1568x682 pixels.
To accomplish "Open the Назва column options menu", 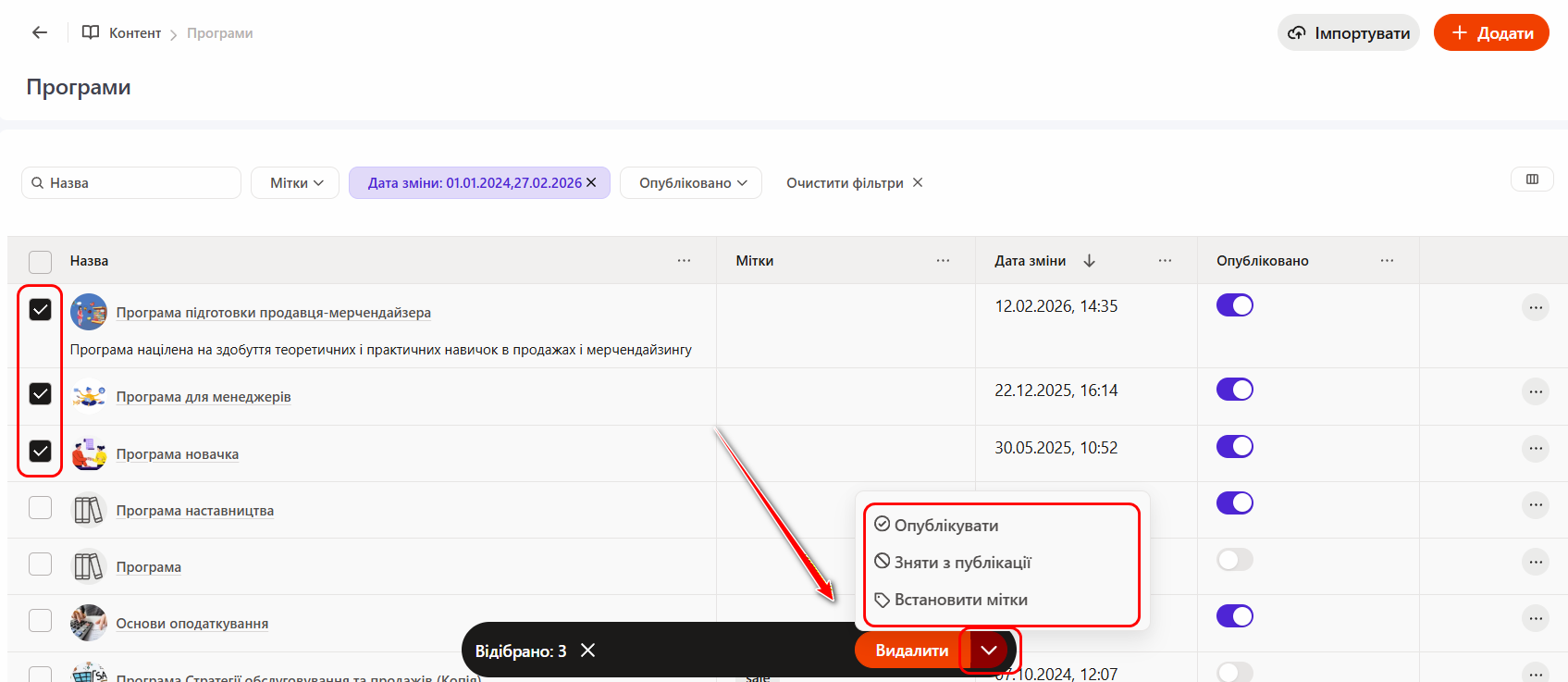I will (684, 261).
